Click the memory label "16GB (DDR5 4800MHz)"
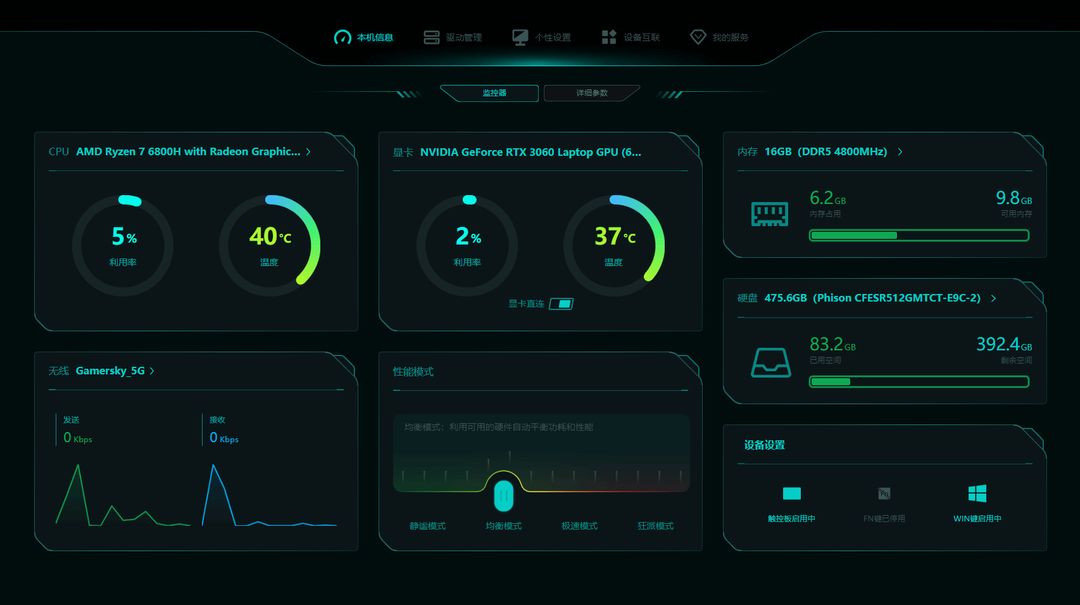This screenshot has height=605, width=1080. (826, 152)
